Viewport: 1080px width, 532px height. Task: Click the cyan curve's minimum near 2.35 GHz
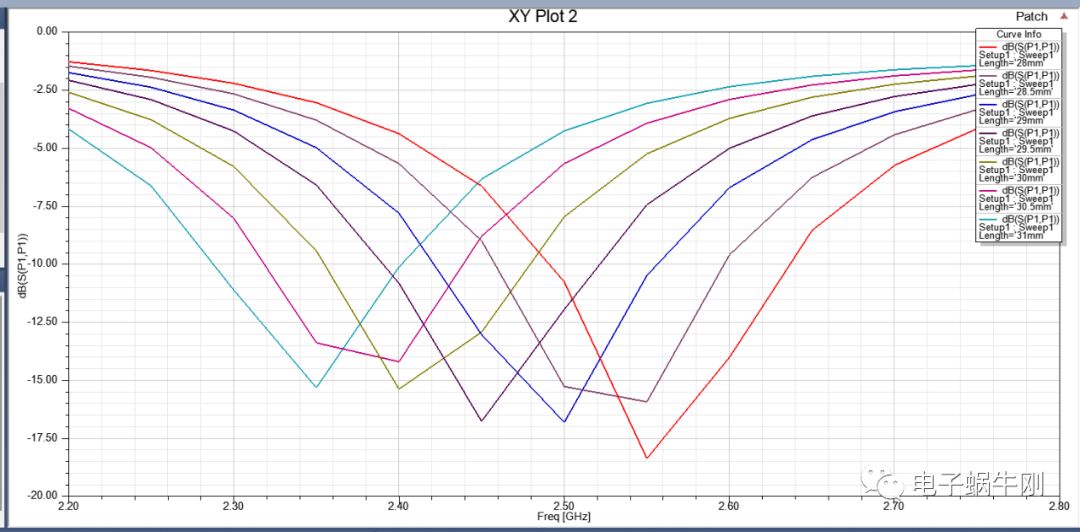coord(316,387)
